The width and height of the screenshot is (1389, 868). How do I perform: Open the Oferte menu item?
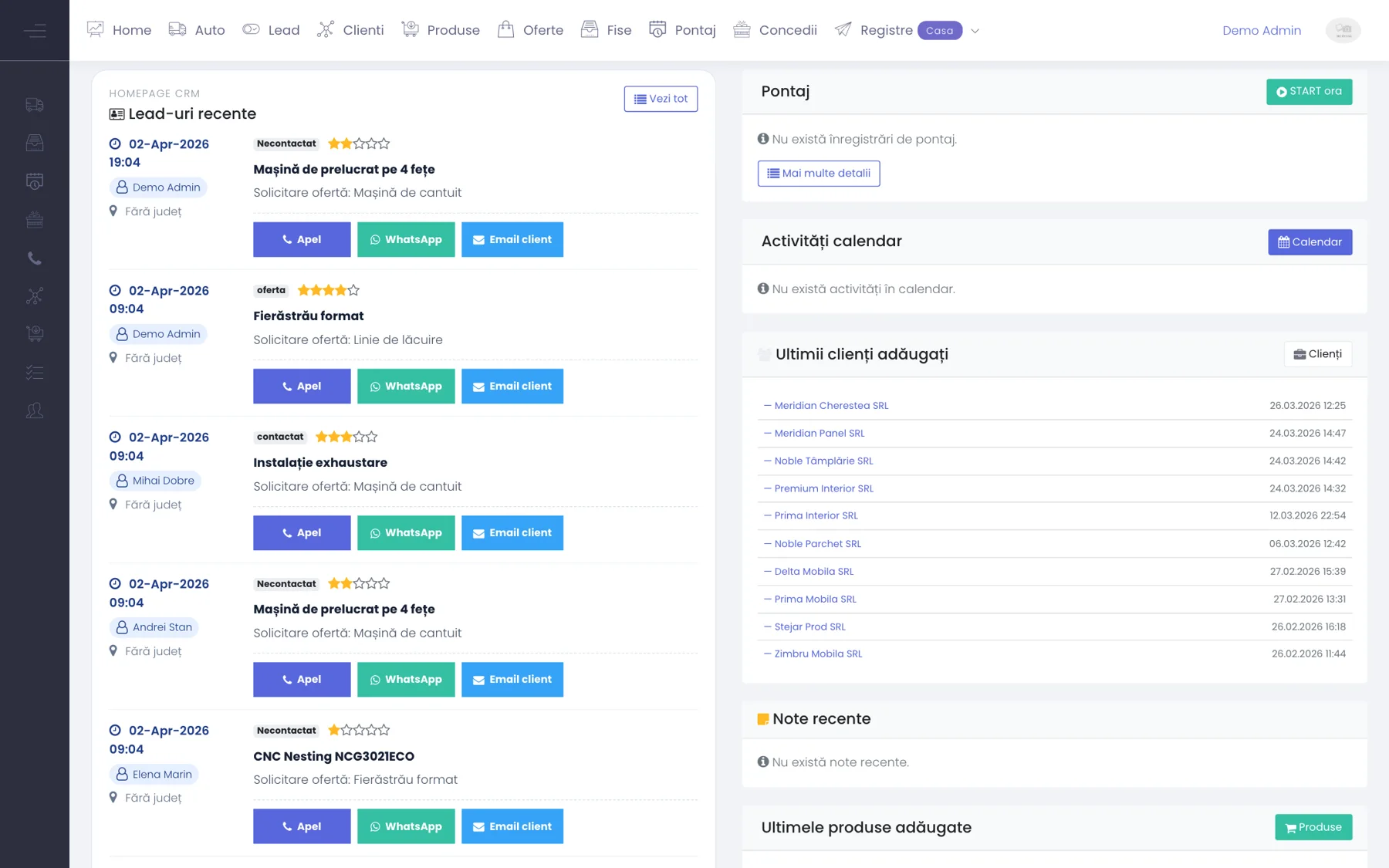pos(530,30)
